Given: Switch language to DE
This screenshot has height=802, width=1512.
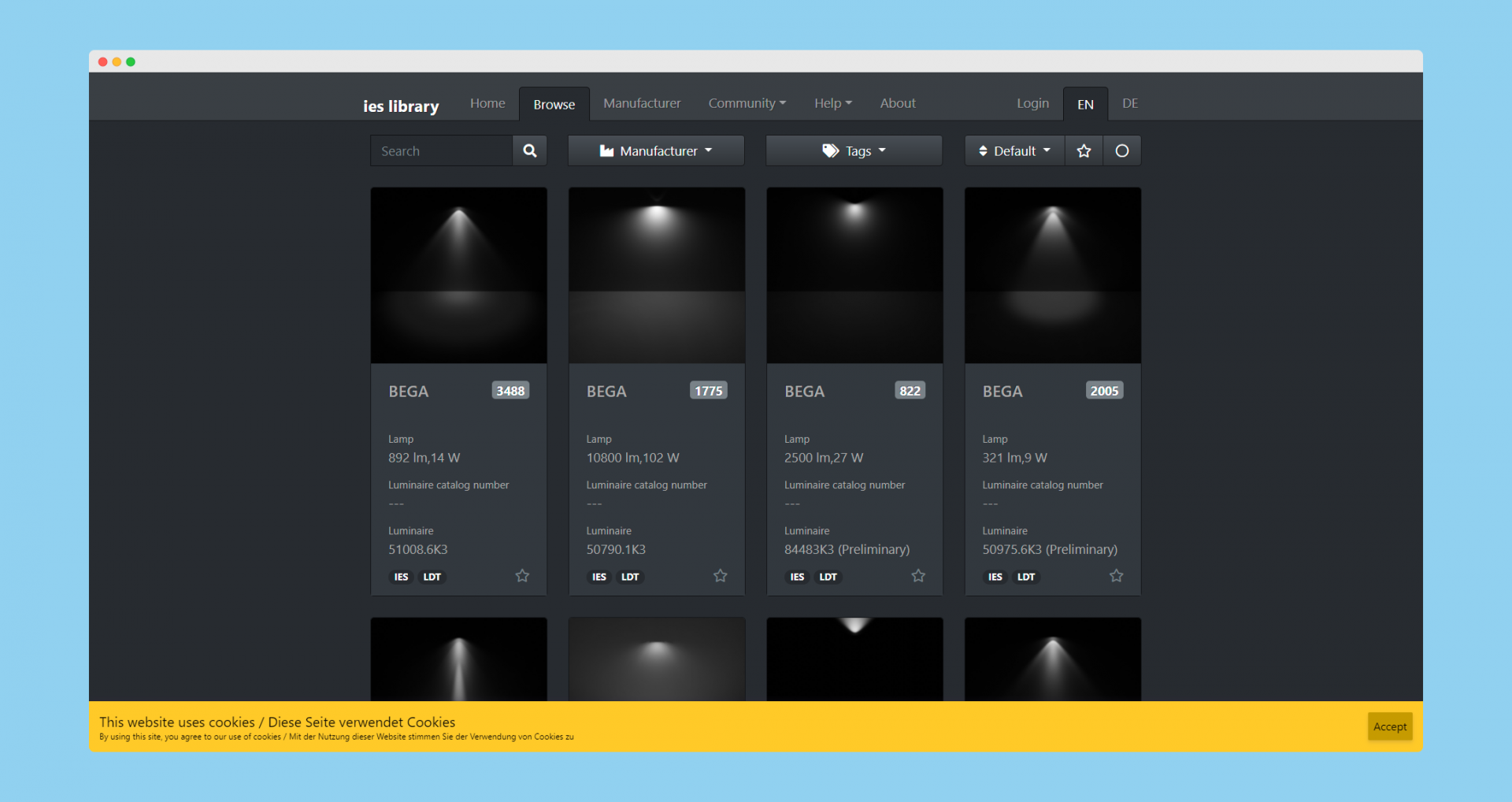Looking at the screenshot, I should [1130, 103].
